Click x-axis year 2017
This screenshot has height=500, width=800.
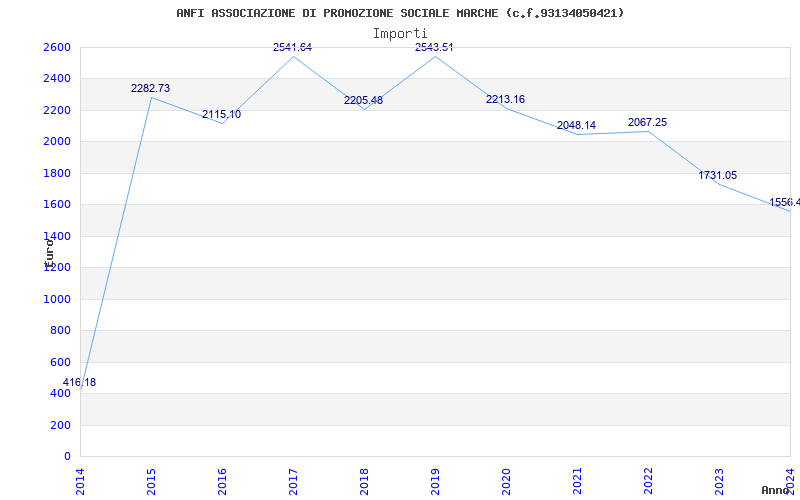293,482
